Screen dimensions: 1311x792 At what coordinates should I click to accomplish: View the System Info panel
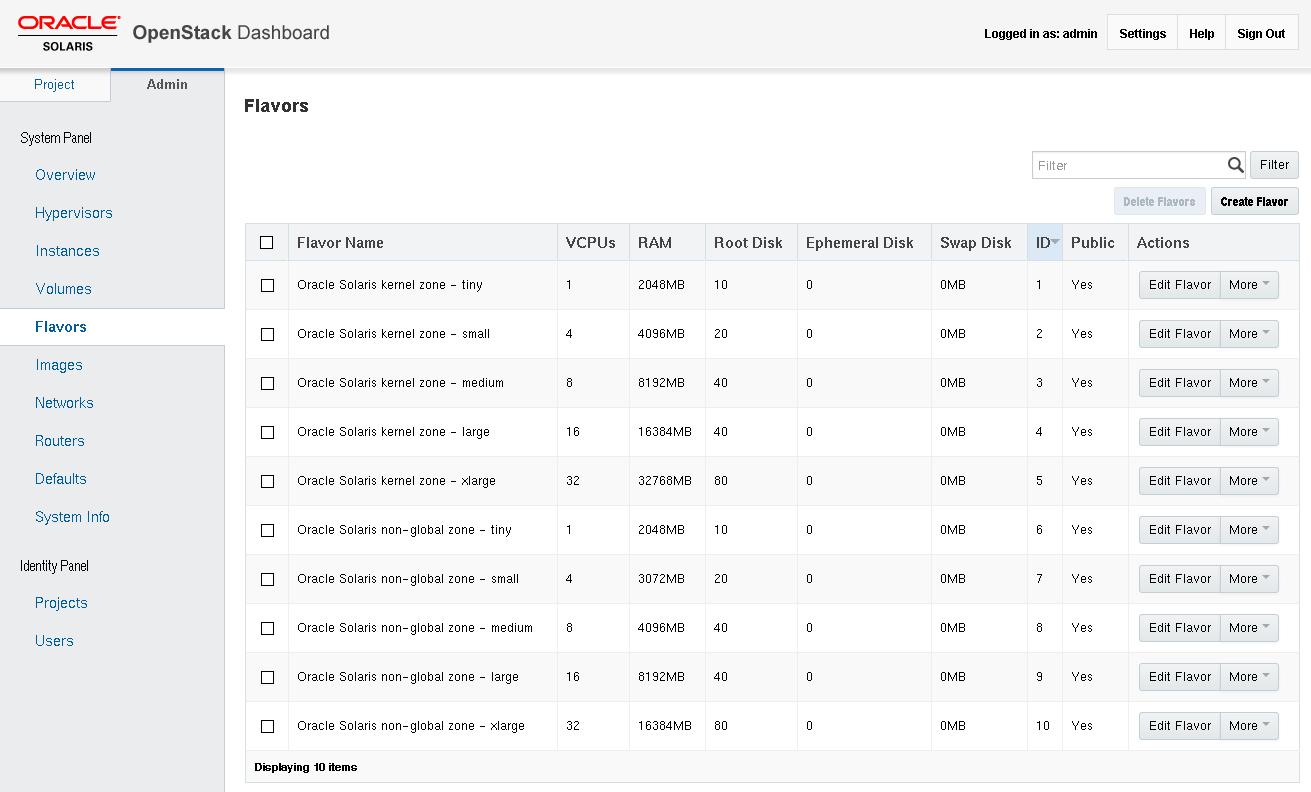(72, 517)
